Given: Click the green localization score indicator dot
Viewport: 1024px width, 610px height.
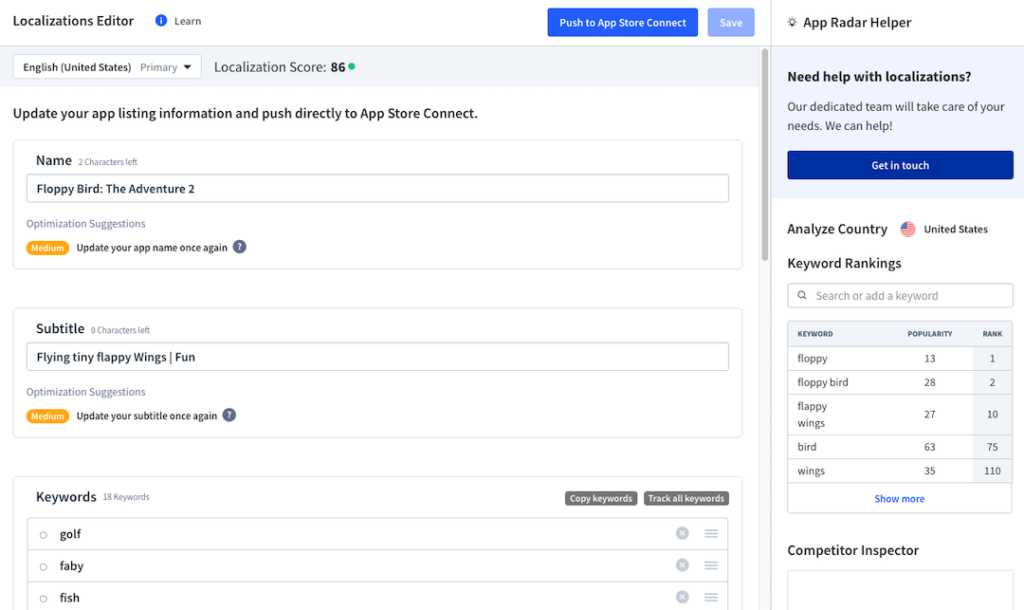Looking at the screenshot, I should tap(351, 67).
